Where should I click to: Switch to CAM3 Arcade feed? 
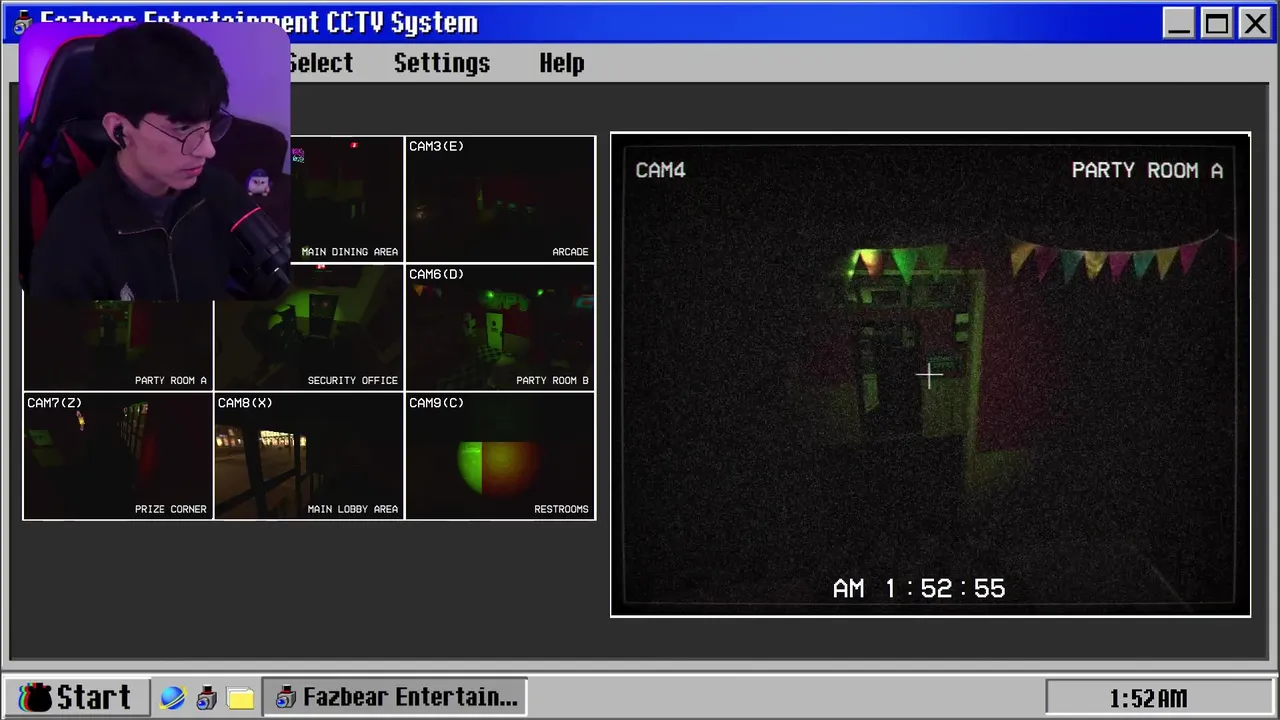500,199
